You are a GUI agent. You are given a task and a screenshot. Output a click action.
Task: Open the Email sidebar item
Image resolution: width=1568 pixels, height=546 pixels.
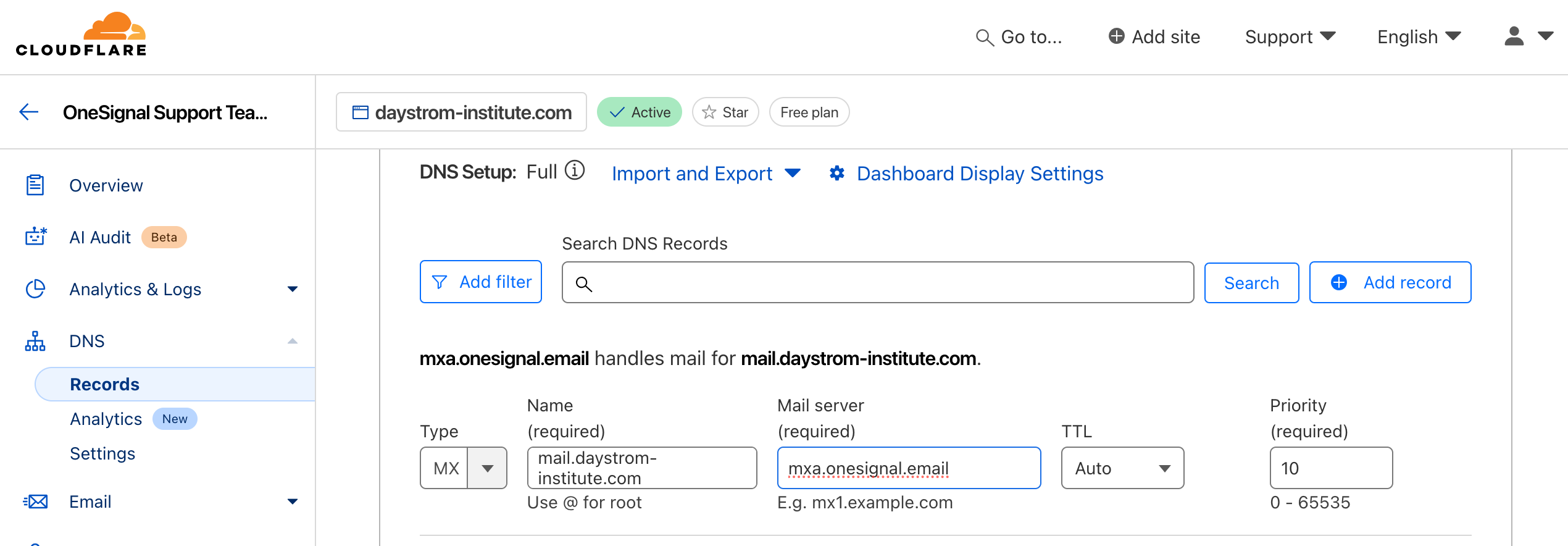point(90,502)
